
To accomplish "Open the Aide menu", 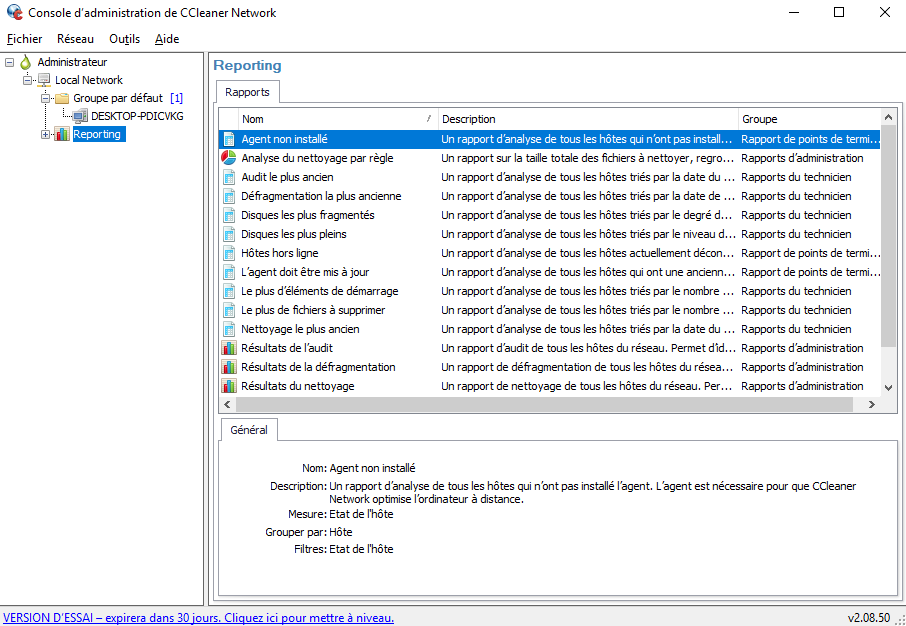I will click(167, 39).
